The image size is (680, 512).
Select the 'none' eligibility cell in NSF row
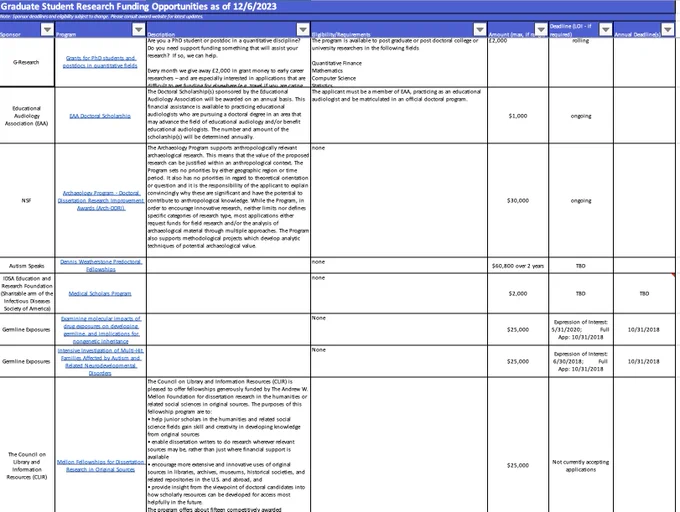(399, 201)
